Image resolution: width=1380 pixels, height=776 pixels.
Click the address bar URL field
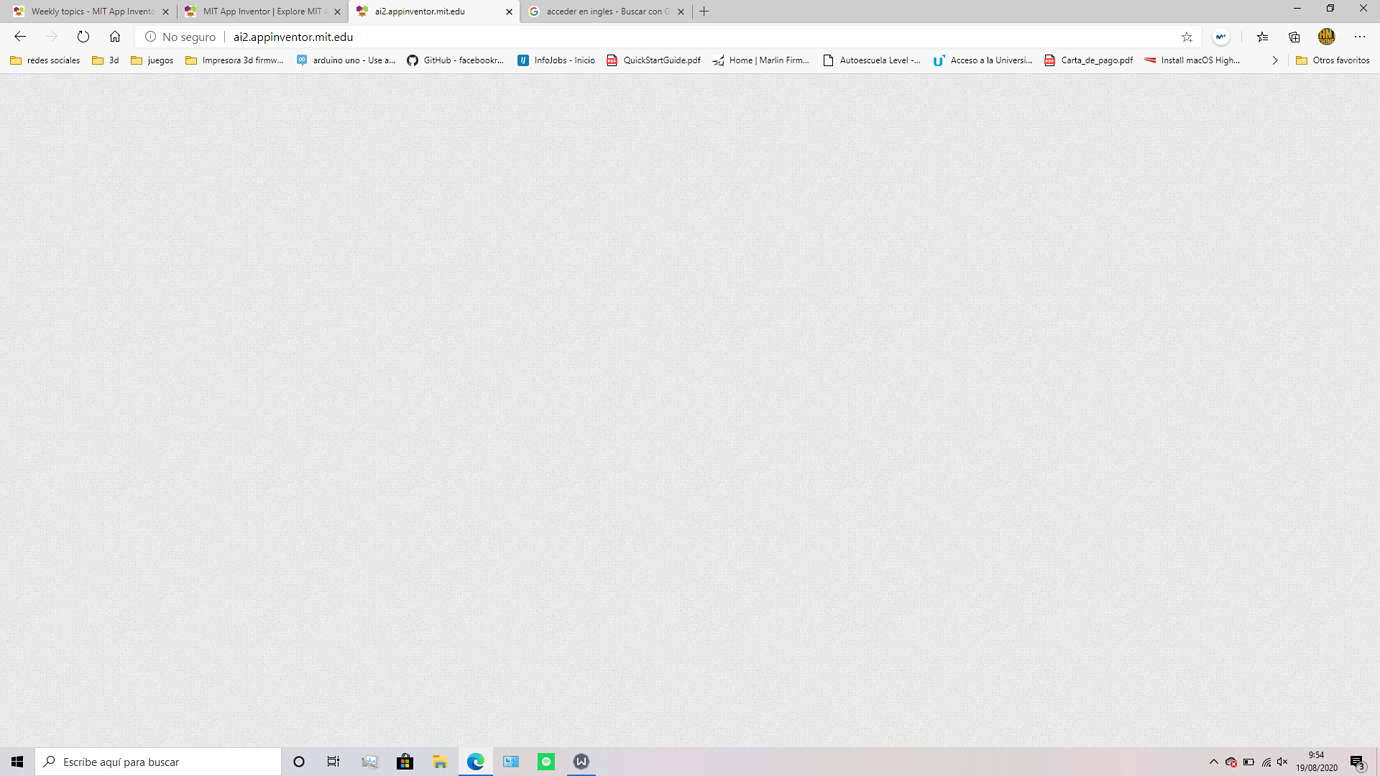[650, 37]
